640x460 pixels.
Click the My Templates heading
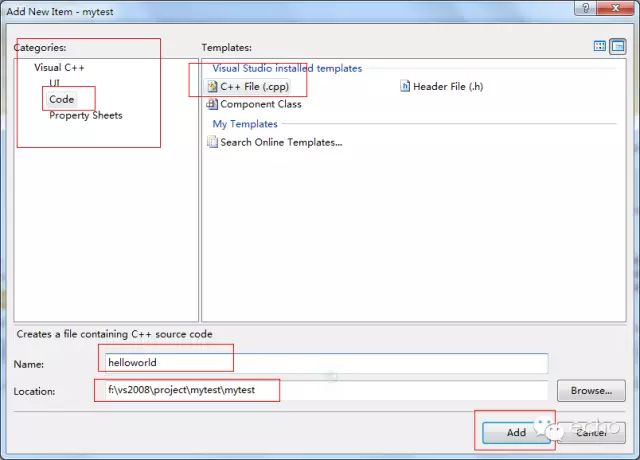pos(245,124)
